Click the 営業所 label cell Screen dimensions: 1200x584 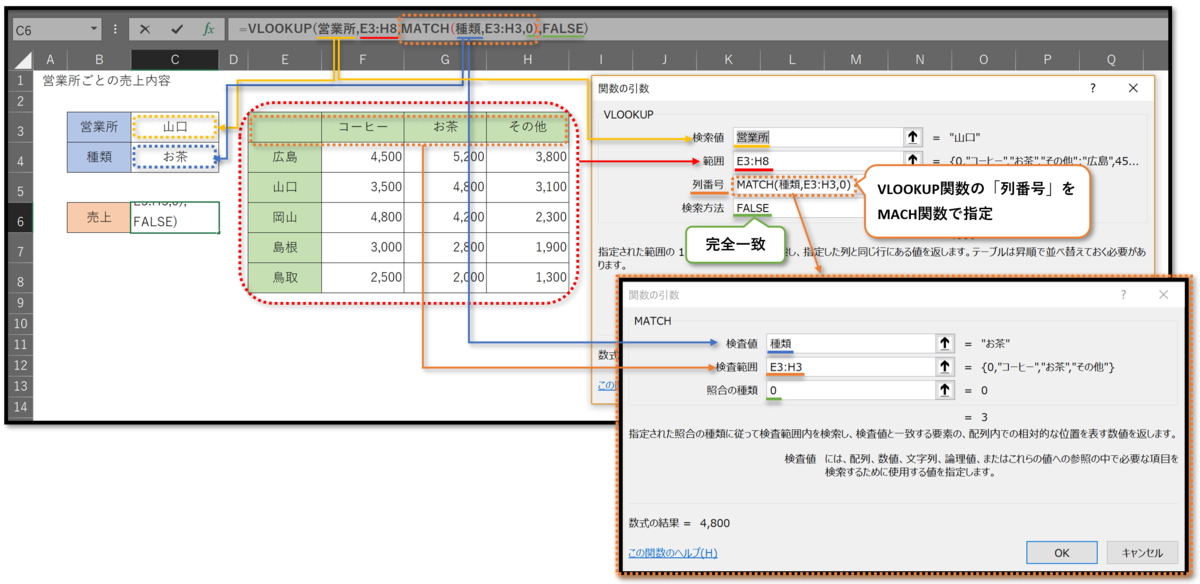(99, 127)
